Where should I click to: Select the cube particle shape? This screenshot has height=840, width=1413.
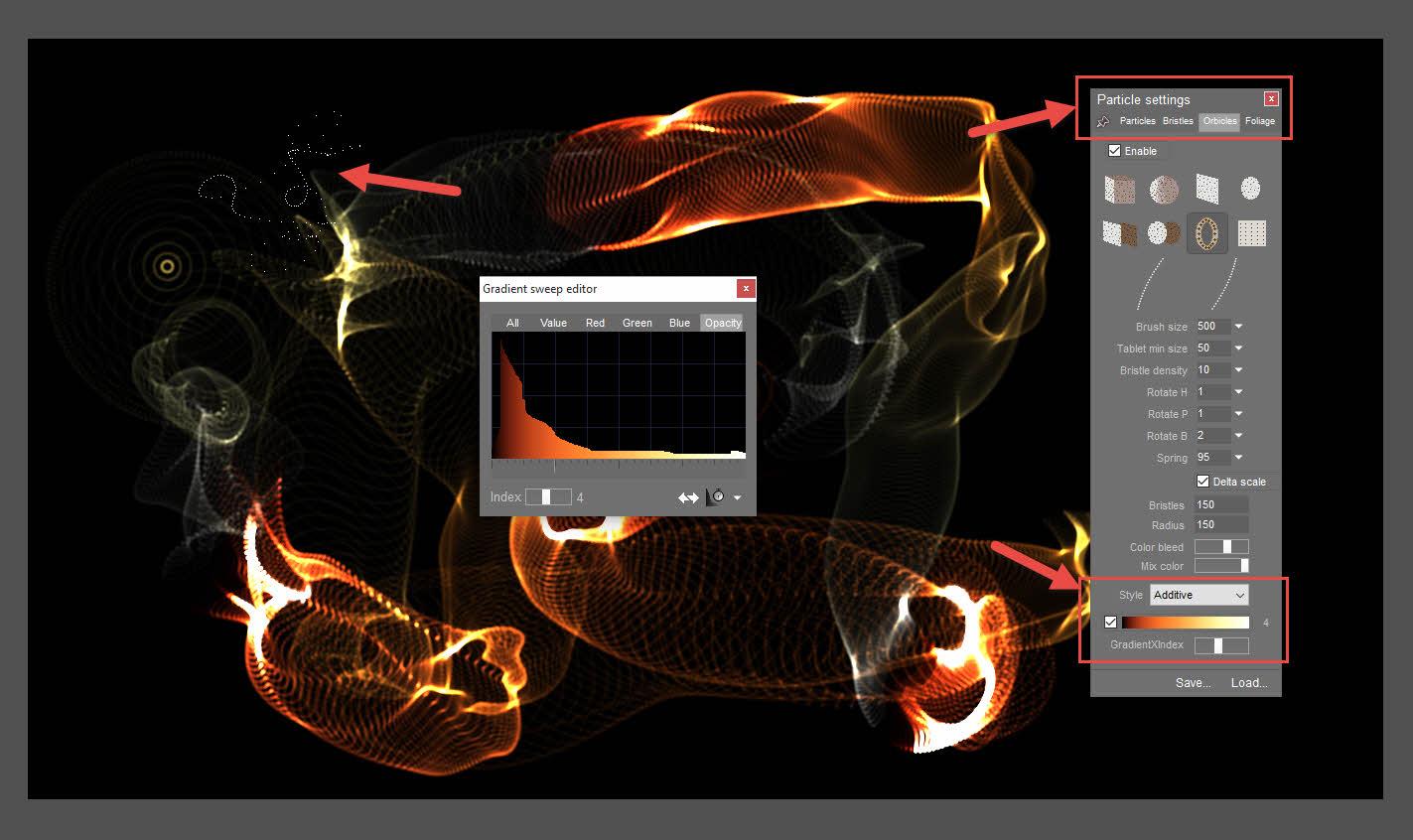pyautogui.click(x=1119, y=189)
